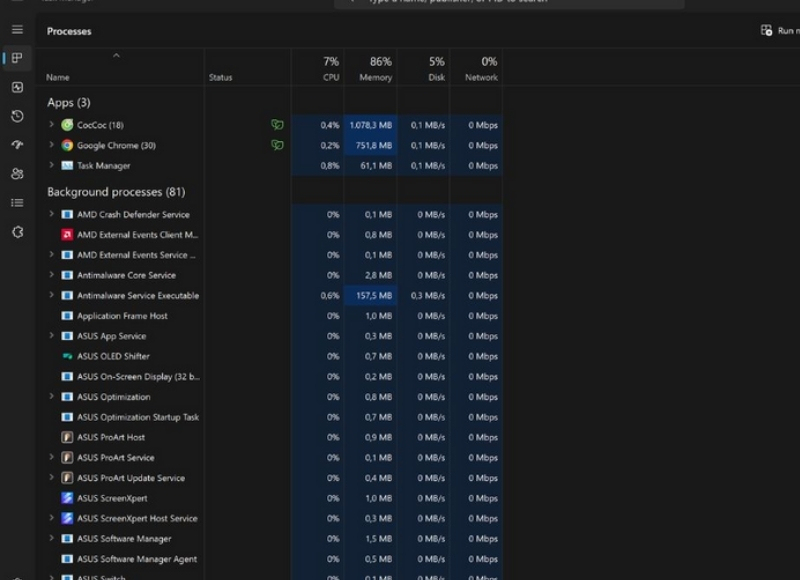Expand ASUS ScreenXpert Host Service row

point(51,518)
